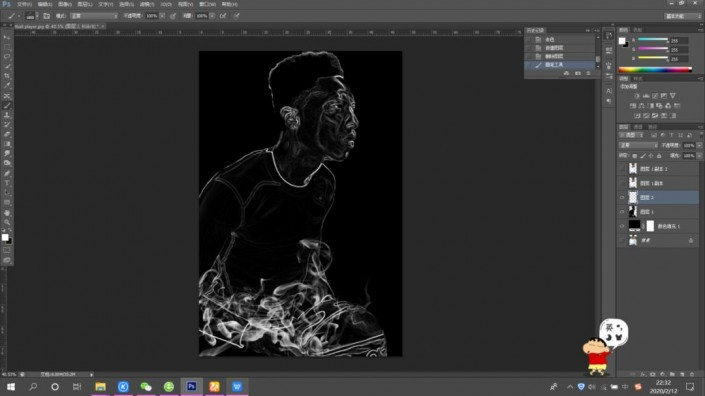Viewport: 705px width, 396px height.
Task: Add a Levels adjustment
Action: point(646,96)
